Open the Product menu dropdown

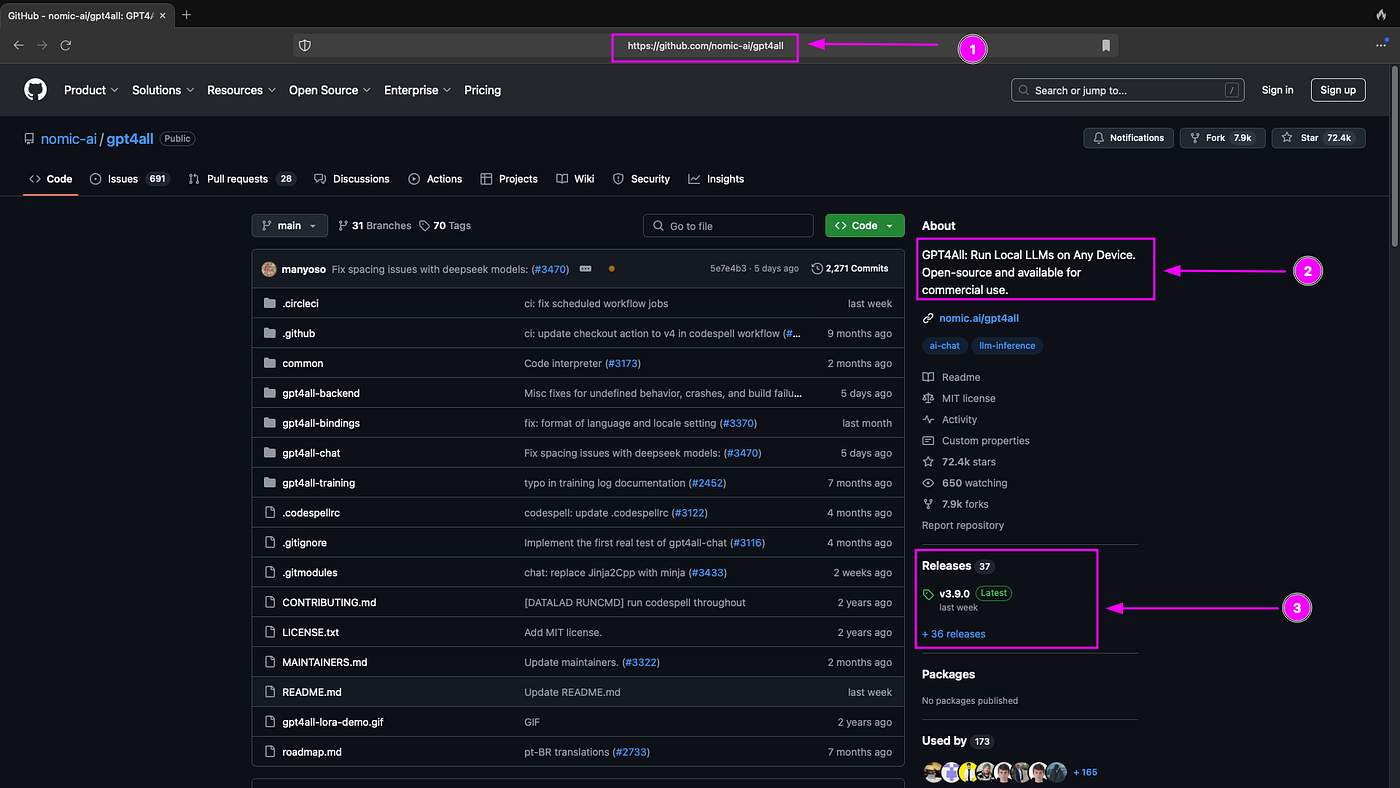(x=91, y=90)
